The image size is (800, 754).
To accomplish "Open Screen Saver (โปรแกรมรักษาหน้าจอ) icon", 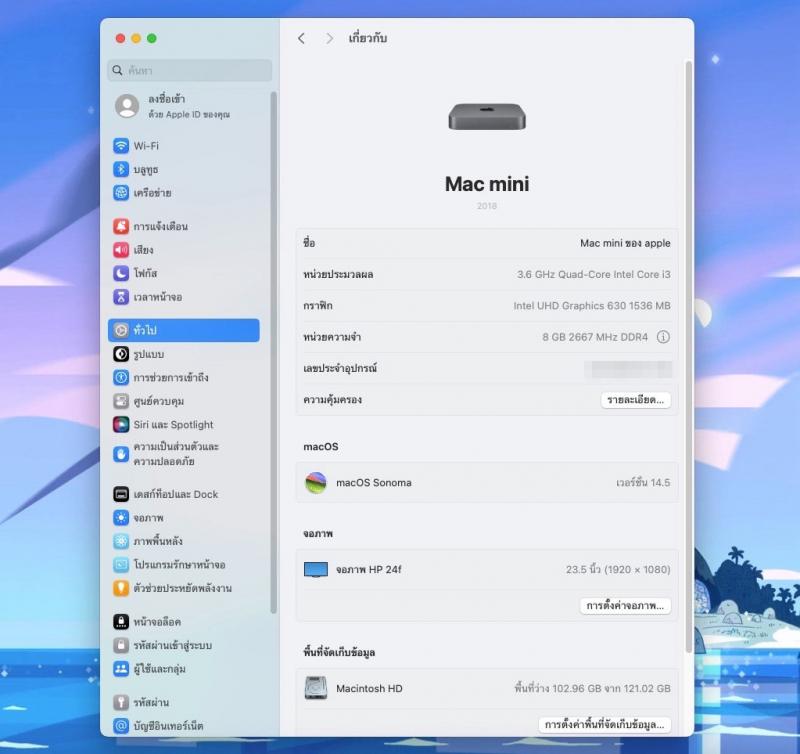I will click(121, 565).
